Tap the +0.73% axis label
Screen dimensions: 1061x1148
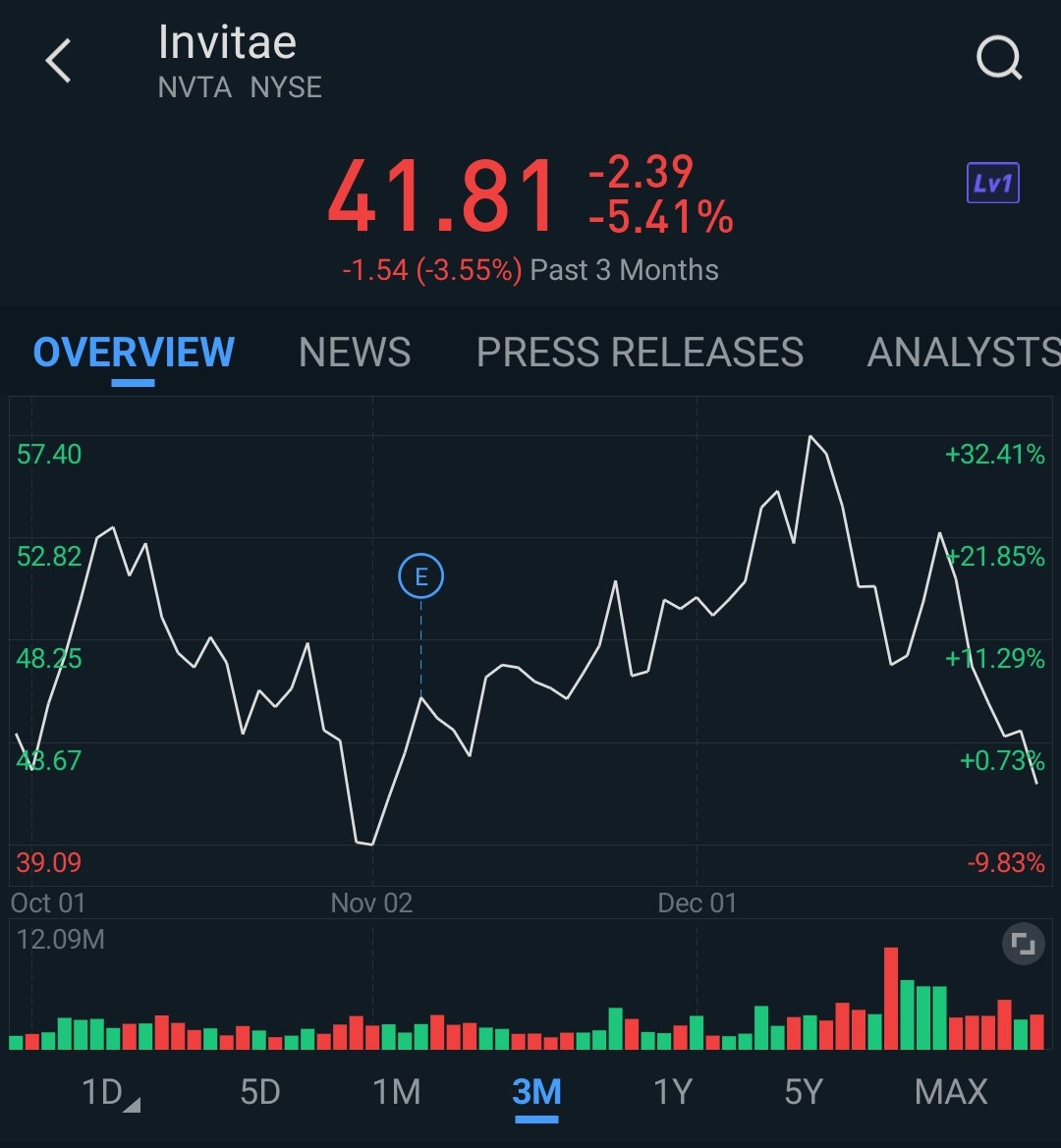click(x=1002, y=761)
